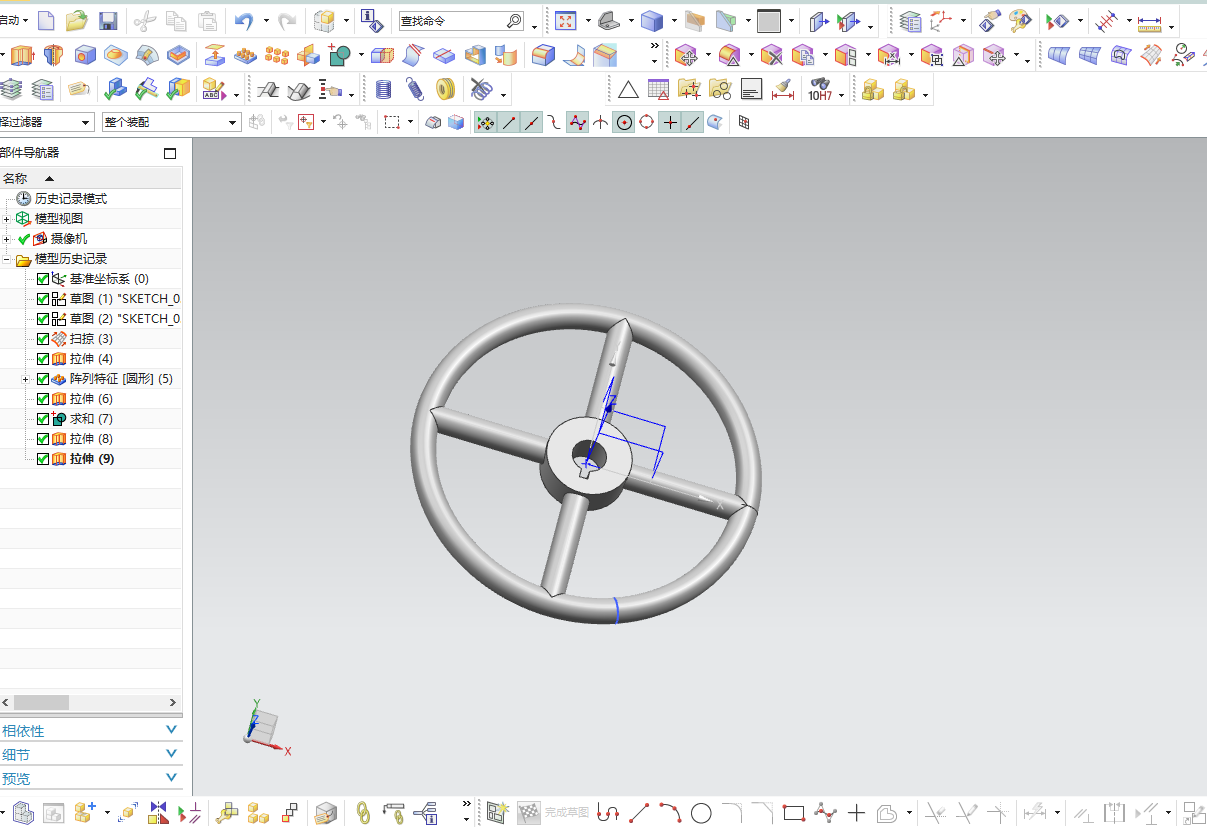Screen dimensions: 1207x827
Task: Uncheck the 拉伸 (4) feature checkbox
Action: (x=43, y=359)
